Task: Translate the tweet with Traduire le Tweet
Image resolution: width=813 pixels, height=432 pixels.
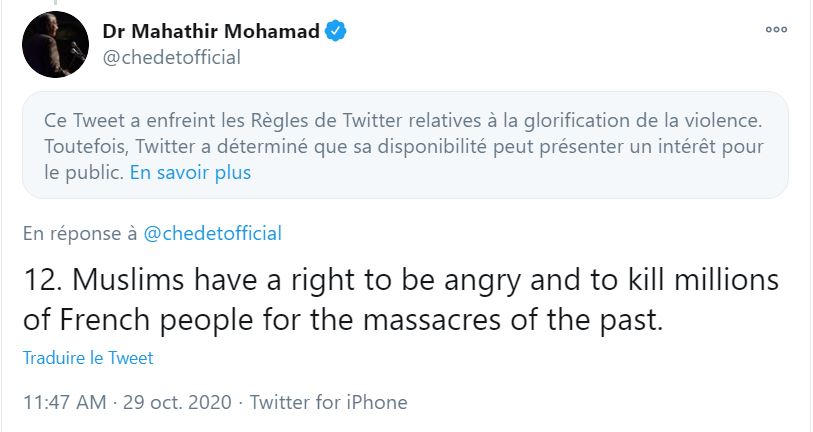Action: [88, 357]
